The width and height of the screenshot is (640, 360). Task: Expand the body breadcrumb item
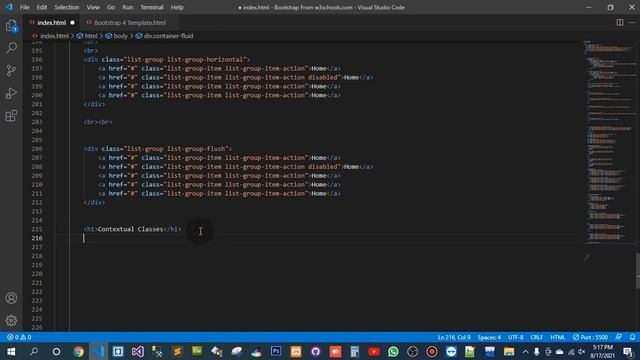pyautogui.click(x=120, y=36)
